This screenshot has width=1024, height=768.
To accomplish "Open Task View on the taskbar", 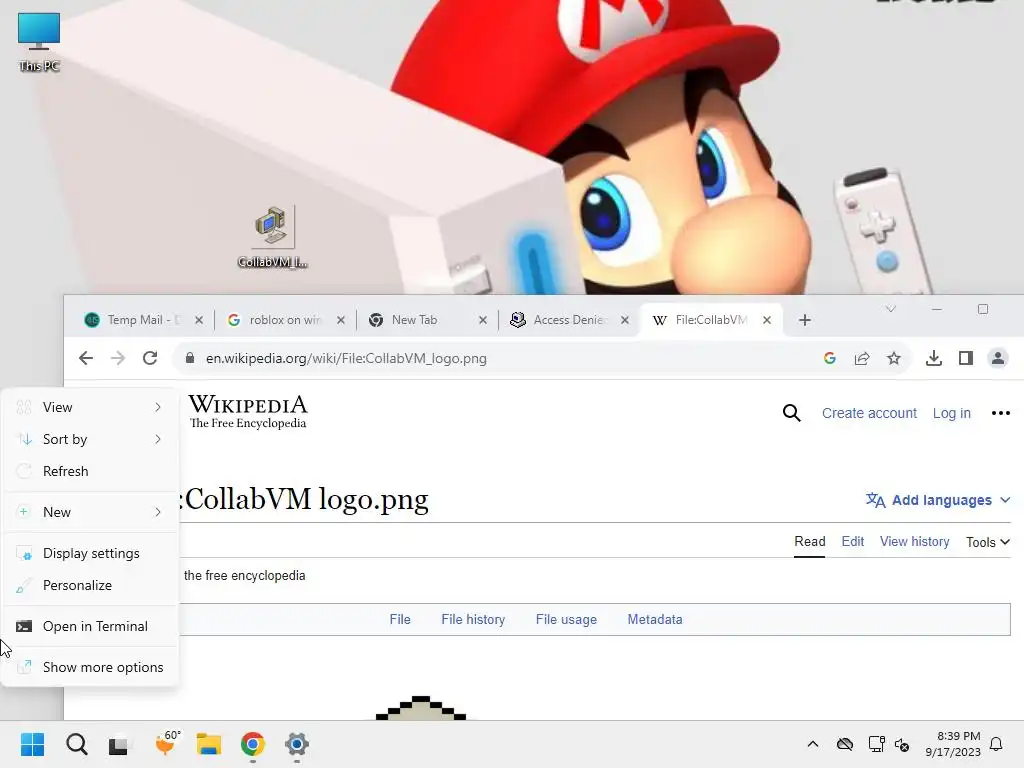I will (x=118, y=744).
